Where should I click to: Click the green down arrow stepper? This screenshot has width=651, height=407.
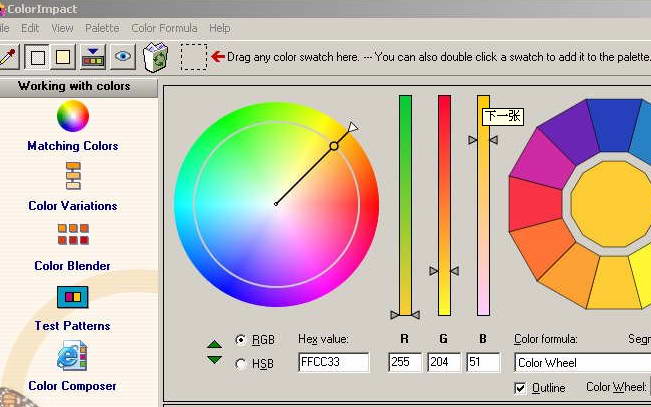click(x=214, y=360)
